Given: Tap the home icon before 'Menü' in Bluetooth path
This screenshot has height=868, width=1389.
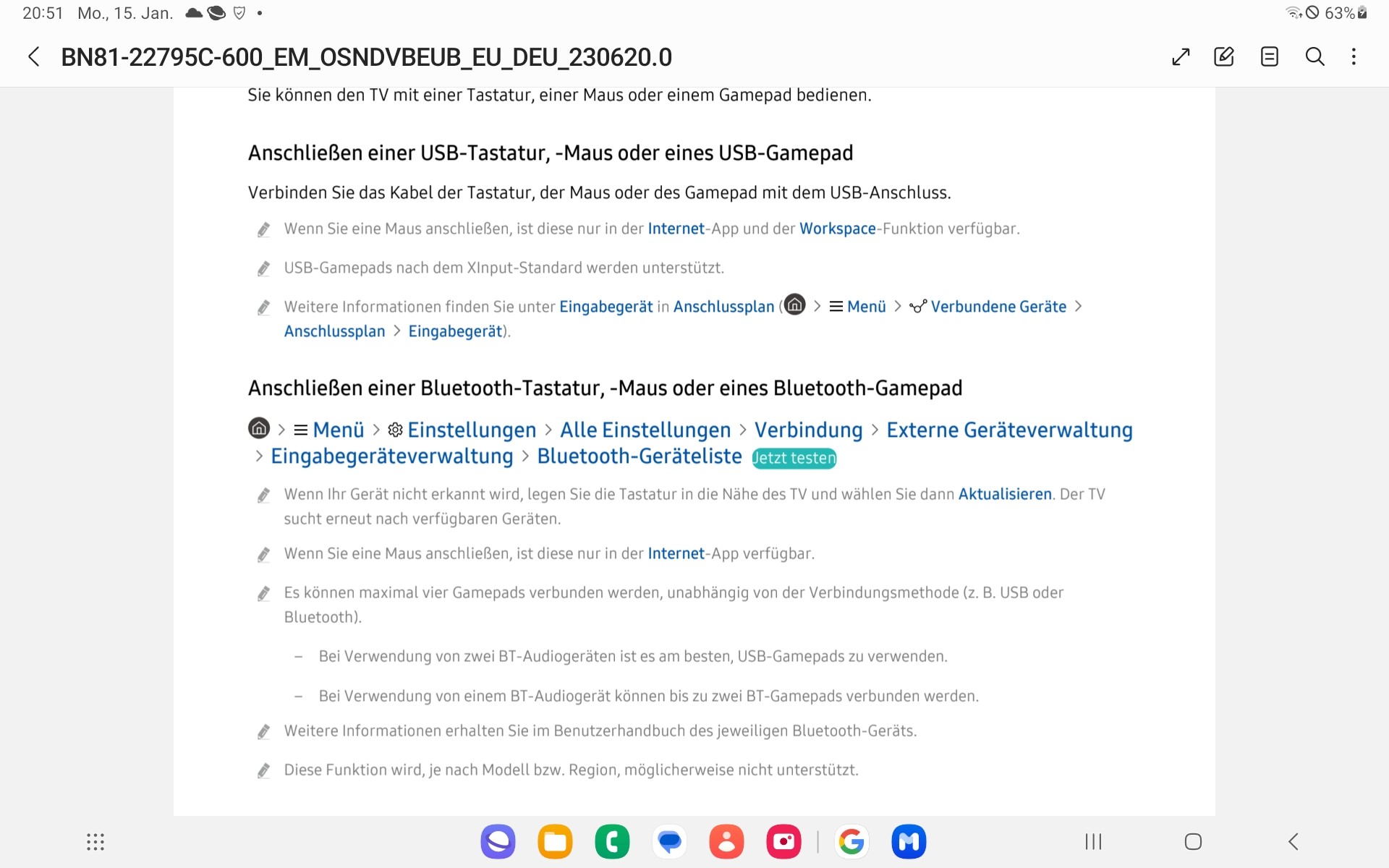Looking at the screenshot, I should pos(259,428).
